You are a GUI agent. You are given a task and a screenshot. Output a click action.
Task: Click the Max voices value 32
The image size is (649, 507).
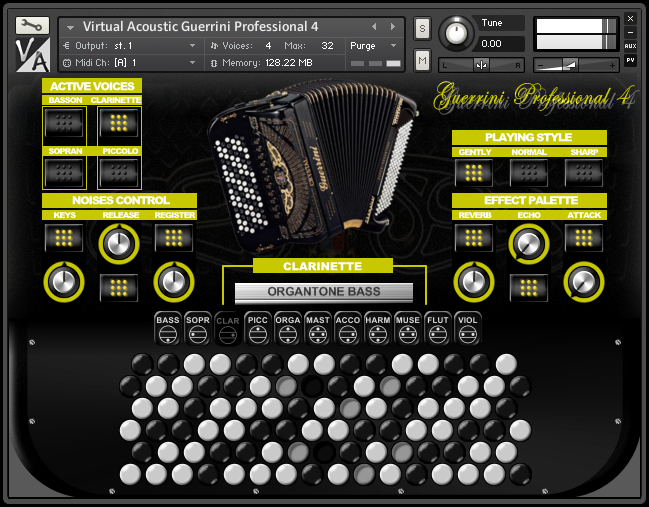327,46
